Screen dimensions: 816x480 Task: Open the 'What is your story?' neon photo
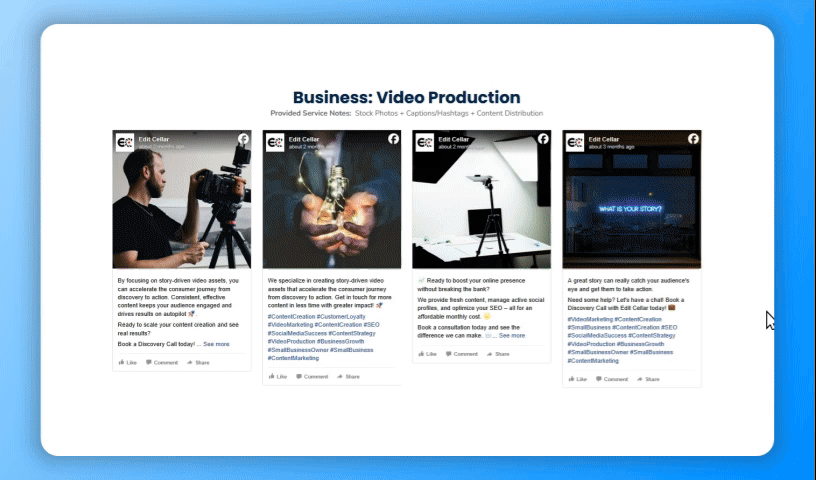tap(632, 199)
